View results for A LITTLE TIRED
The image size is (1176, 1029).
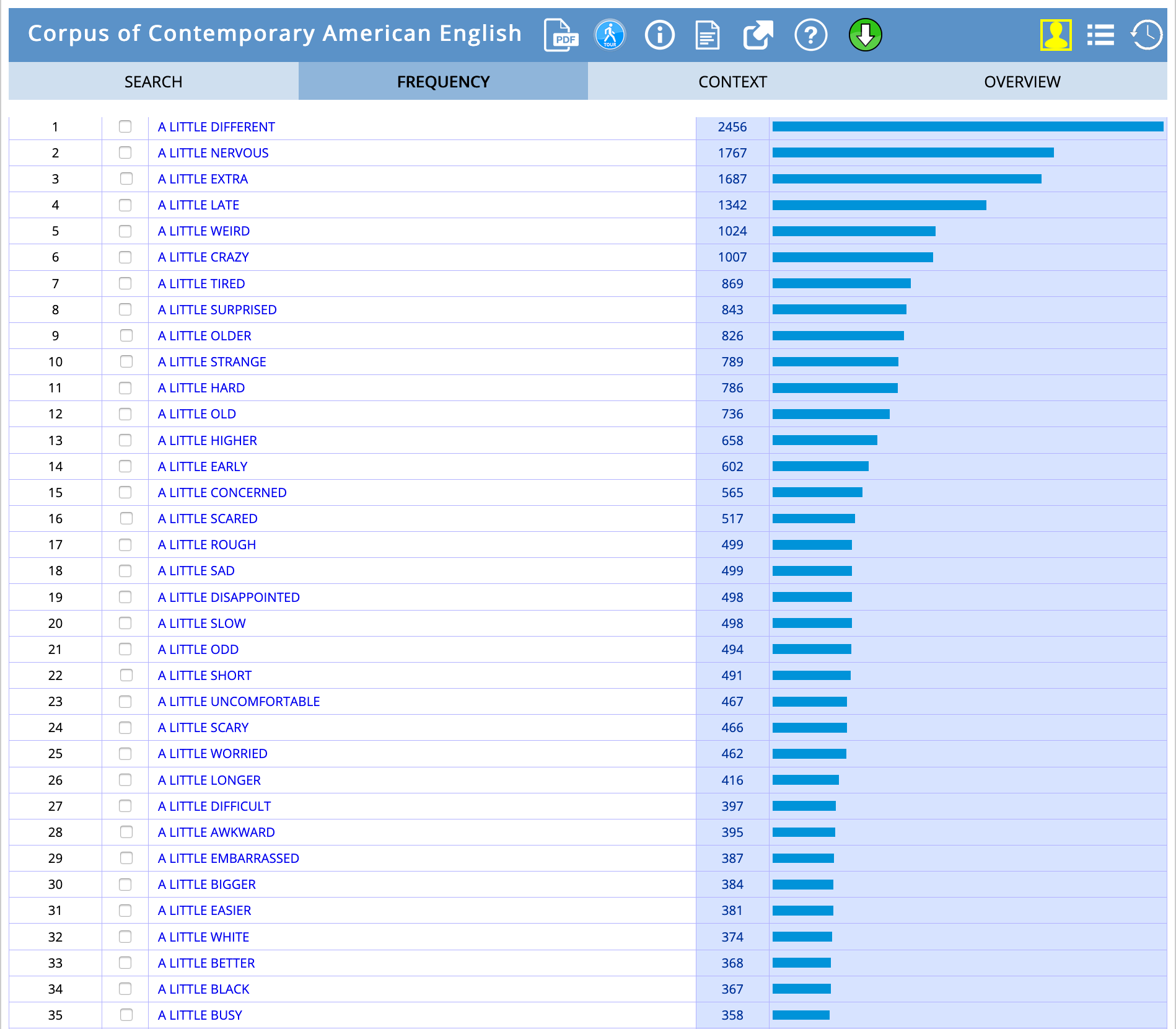tap(201, 284)
